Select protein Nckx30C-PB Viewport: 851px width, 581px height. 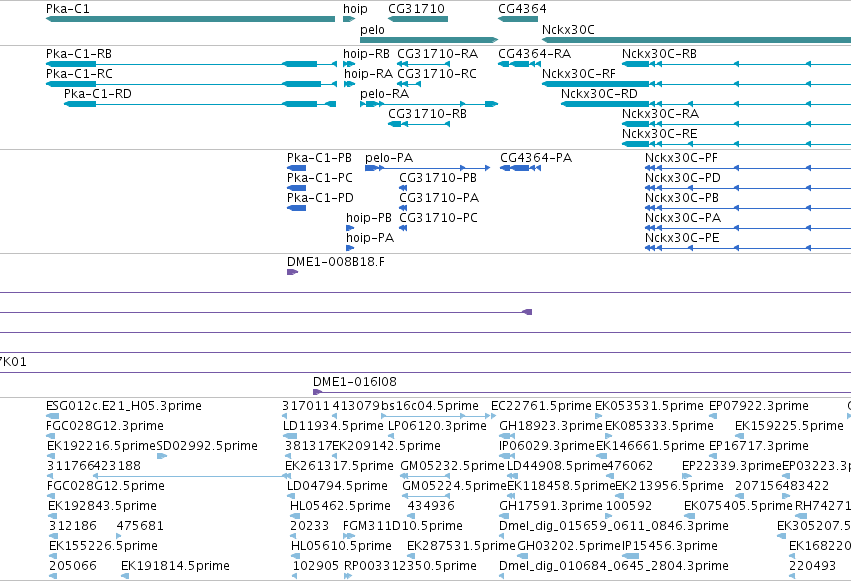(748, 208)
